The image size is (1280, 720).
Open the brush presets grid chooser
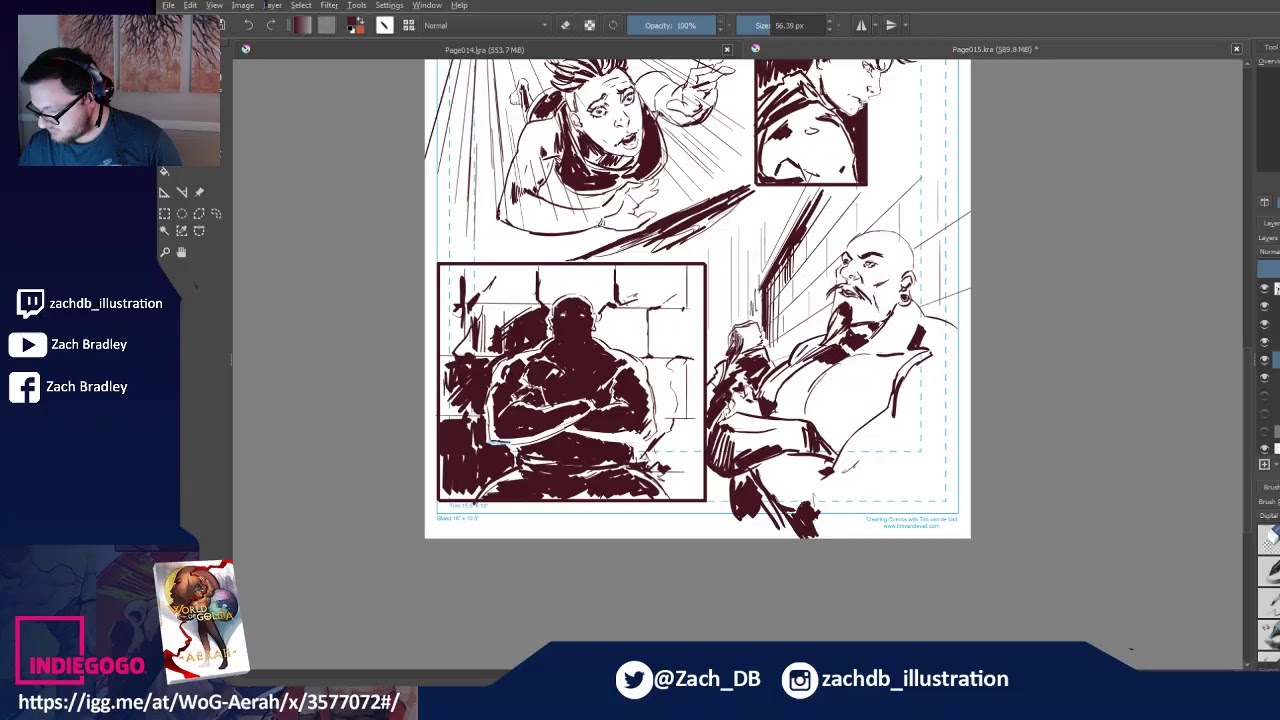point(408,26)
